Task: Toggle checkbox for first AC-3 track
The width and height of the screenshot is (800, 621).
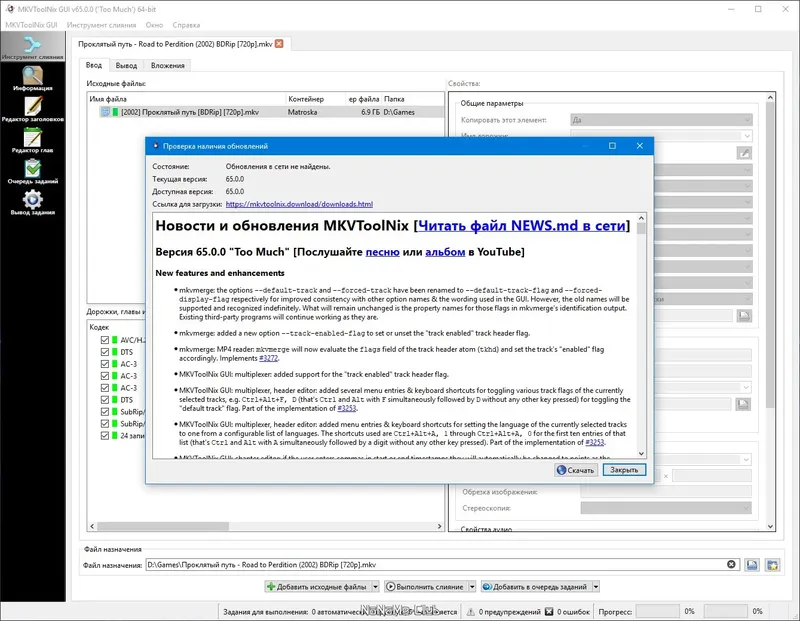Action: point(105,364)
